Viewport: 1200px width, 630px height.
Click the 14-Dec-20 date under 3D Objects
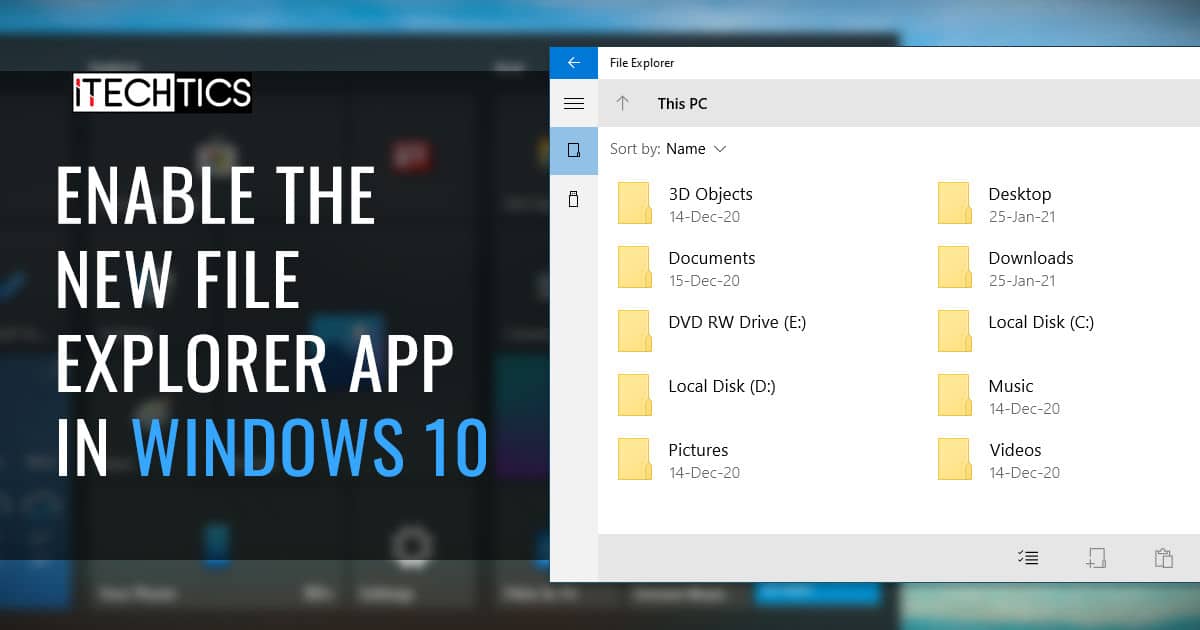point(704,217)
